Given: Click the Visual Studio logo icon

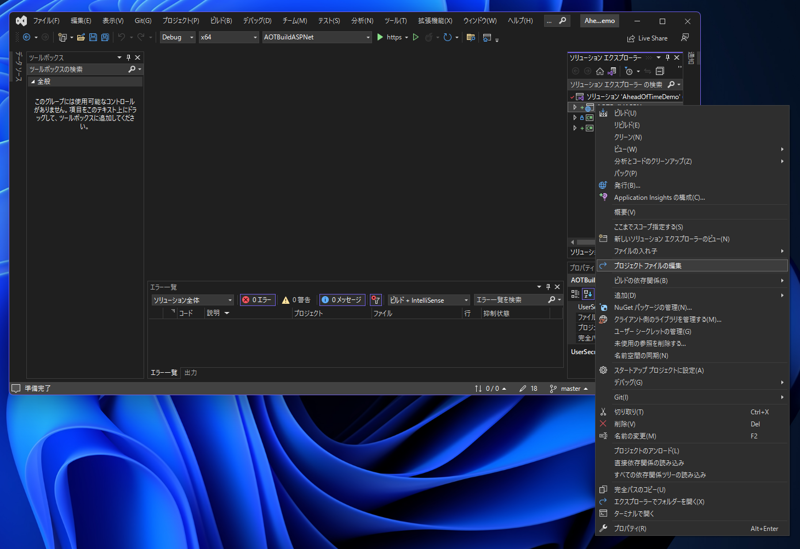Looking at the screenshot, I should click(x=21, y=20).
